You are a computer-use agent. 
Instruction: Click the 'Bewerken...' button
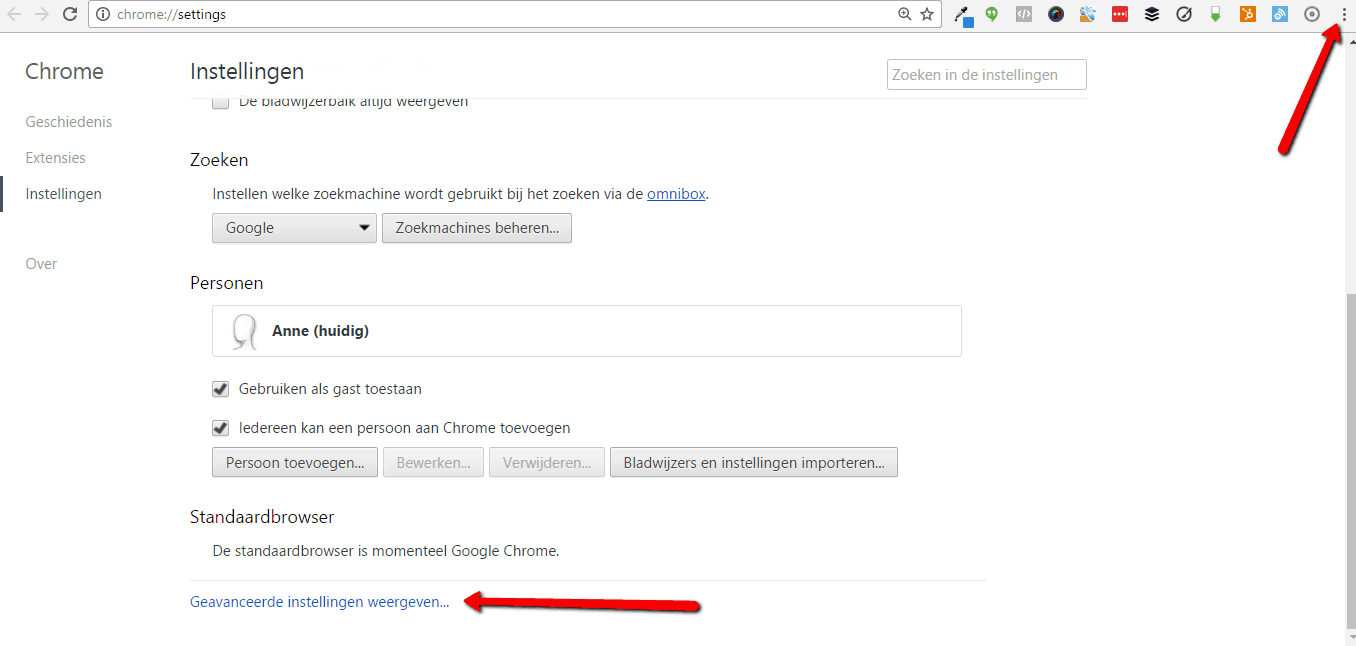(x=433, y=462)
